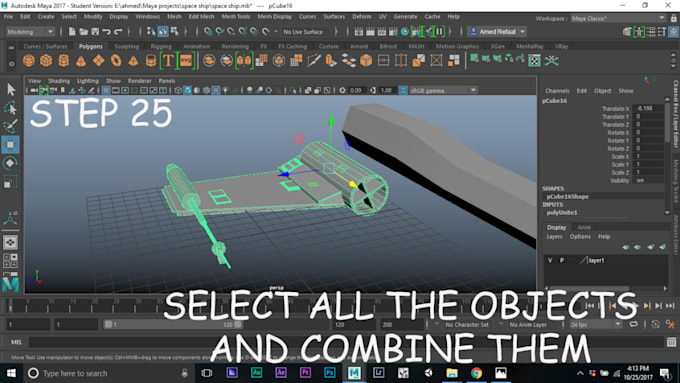This screenshot has height=383, width=680.
Task: Open the Mesh Tools menu
Action: 235,16
